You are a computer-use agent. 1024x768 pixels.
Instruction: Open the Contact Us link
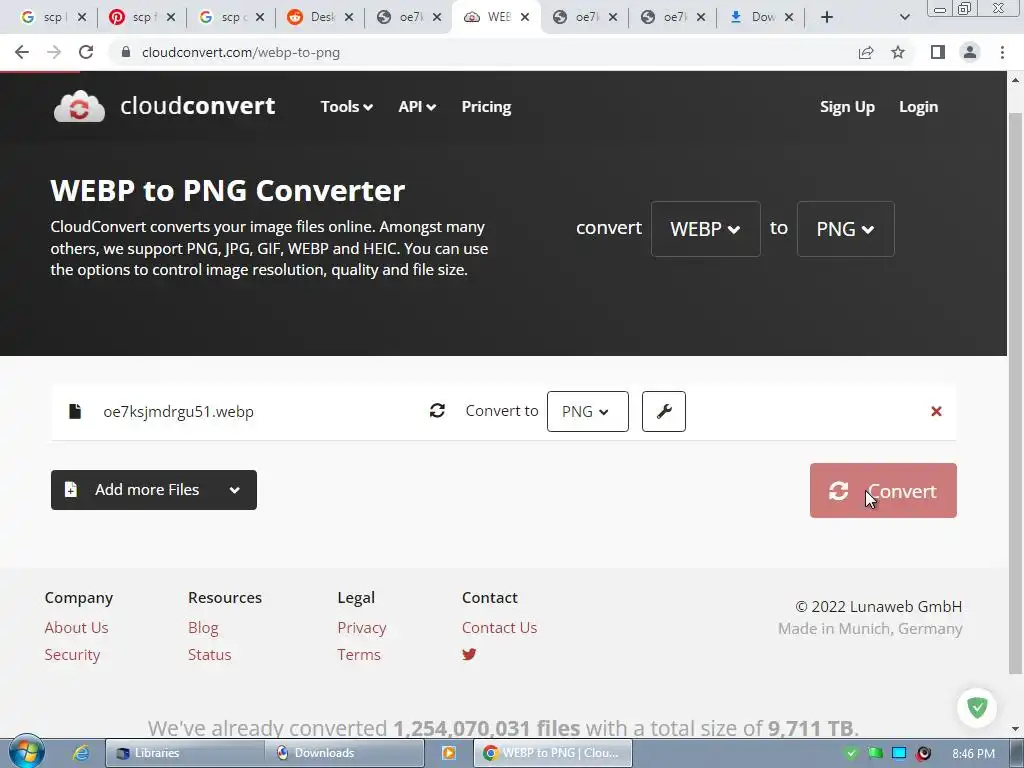pos(499,628)
